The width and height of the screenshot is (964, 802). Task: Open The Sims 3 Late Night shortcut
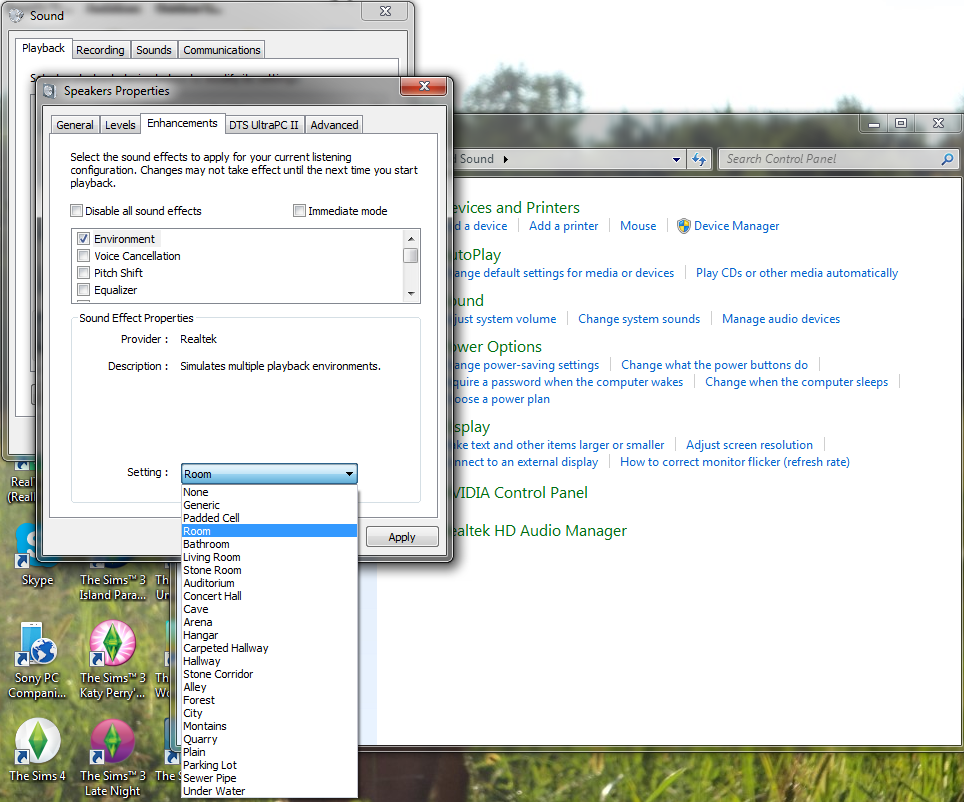click(x=112, y=743)
